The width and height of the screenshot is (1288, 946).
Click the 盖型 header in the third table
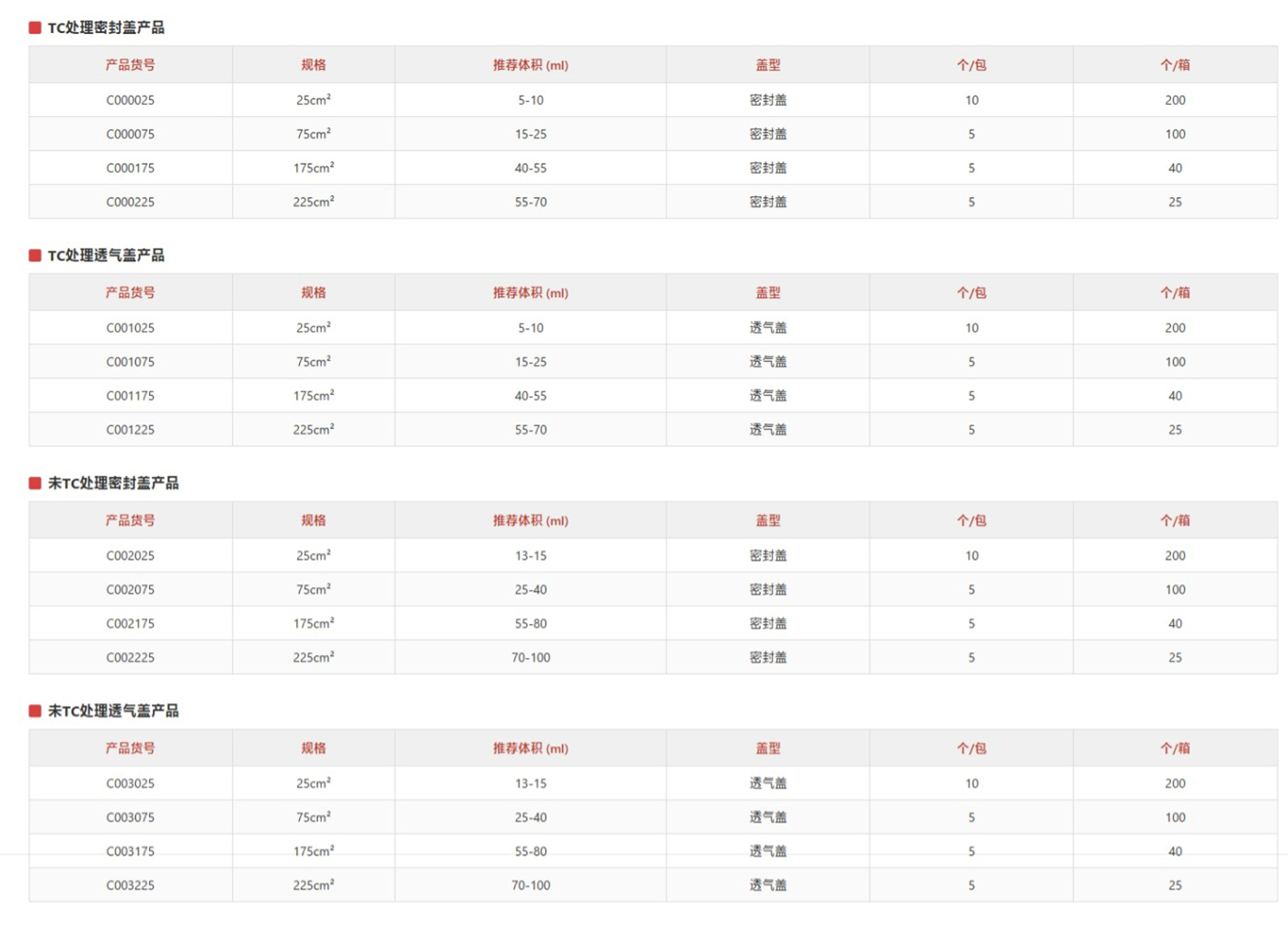pos(768,521)
